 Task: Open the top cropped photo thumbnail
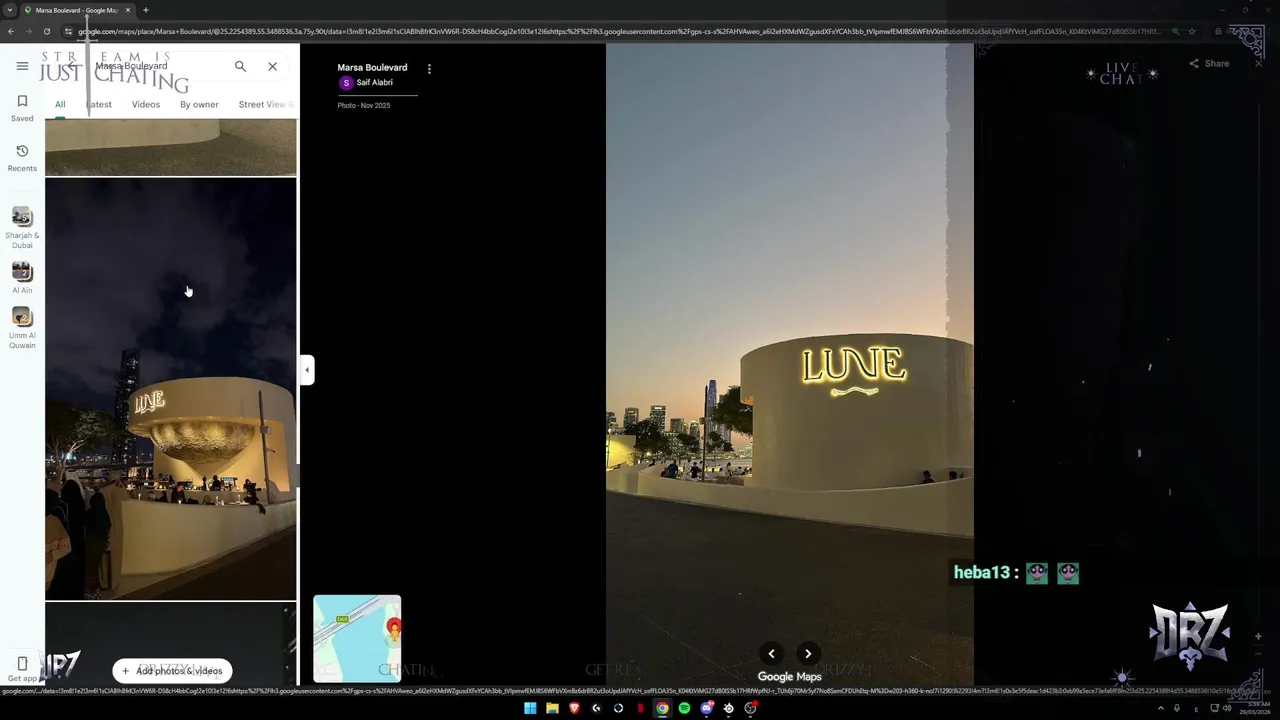pos(170,147)
